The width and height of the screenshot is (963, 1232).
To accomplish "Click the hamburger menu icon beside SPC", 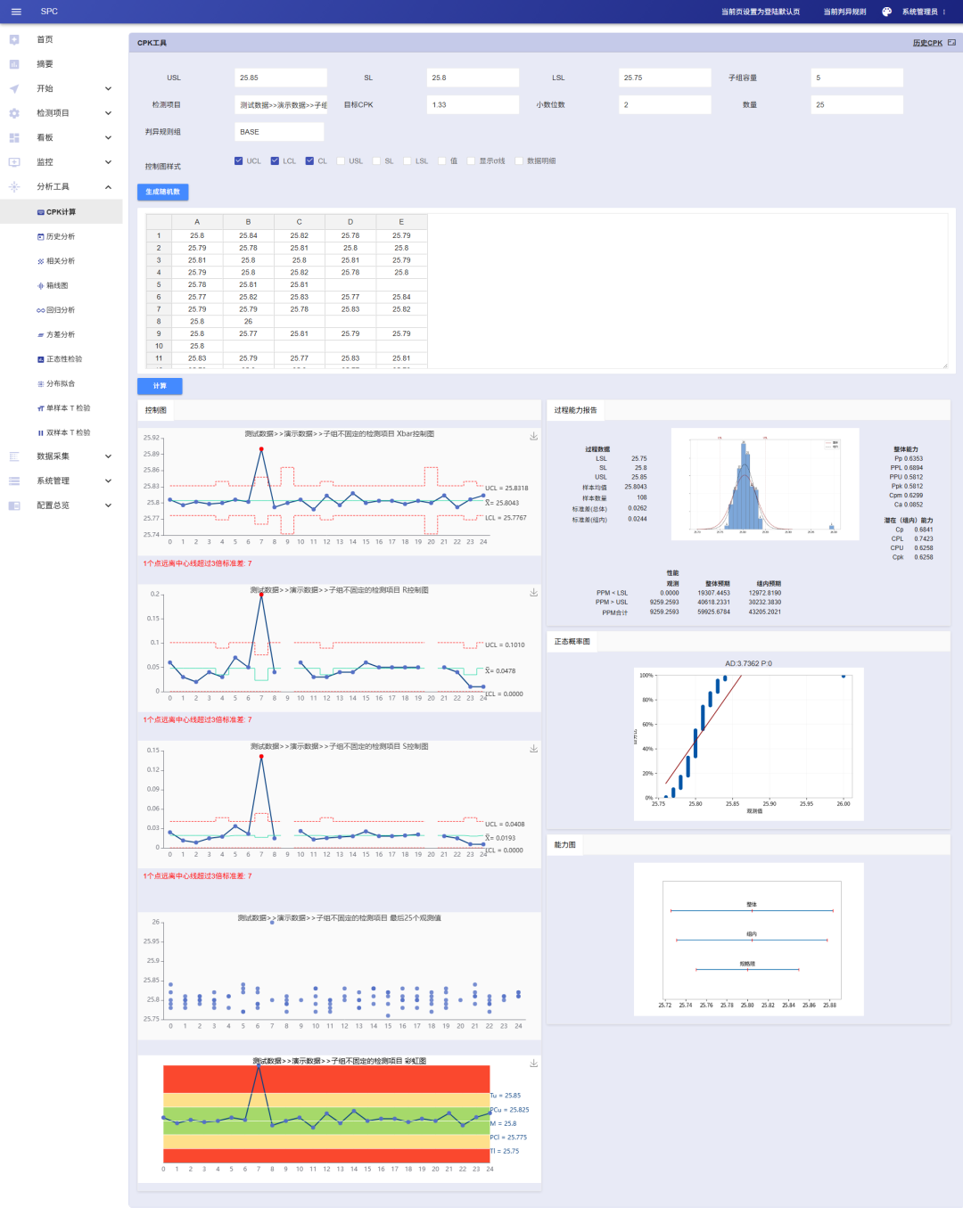I will pos(16,12).
